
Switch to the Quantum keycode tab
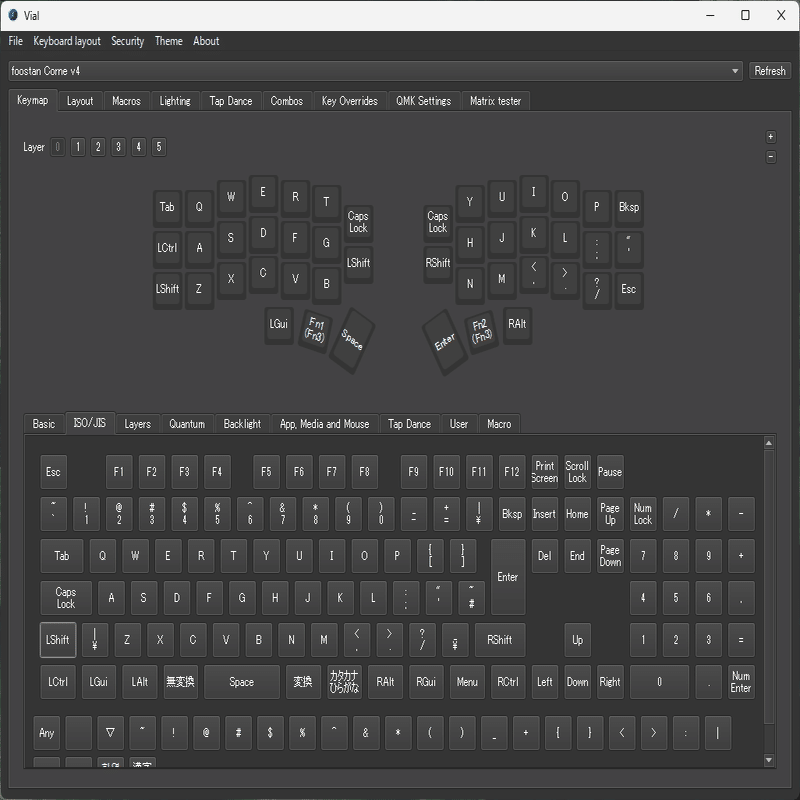click(x=187, y=424)
